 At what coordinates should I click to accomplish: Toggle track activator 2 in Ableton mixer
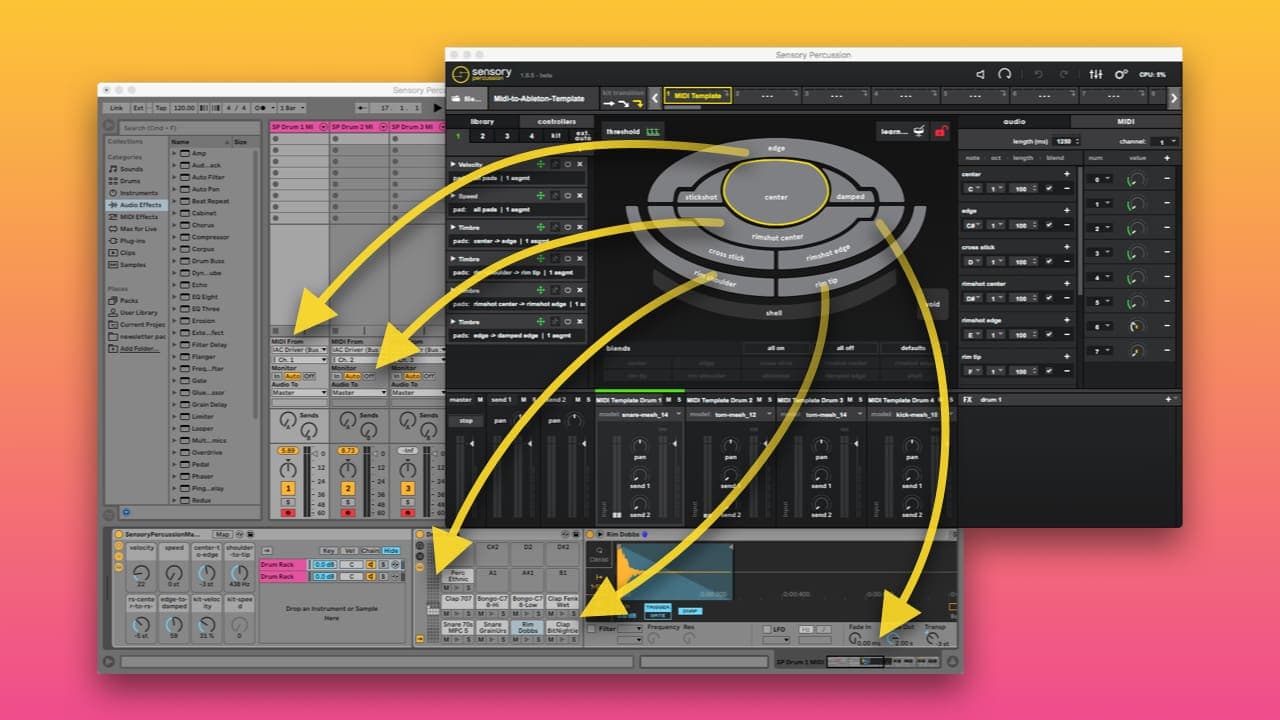click(348, 488)
